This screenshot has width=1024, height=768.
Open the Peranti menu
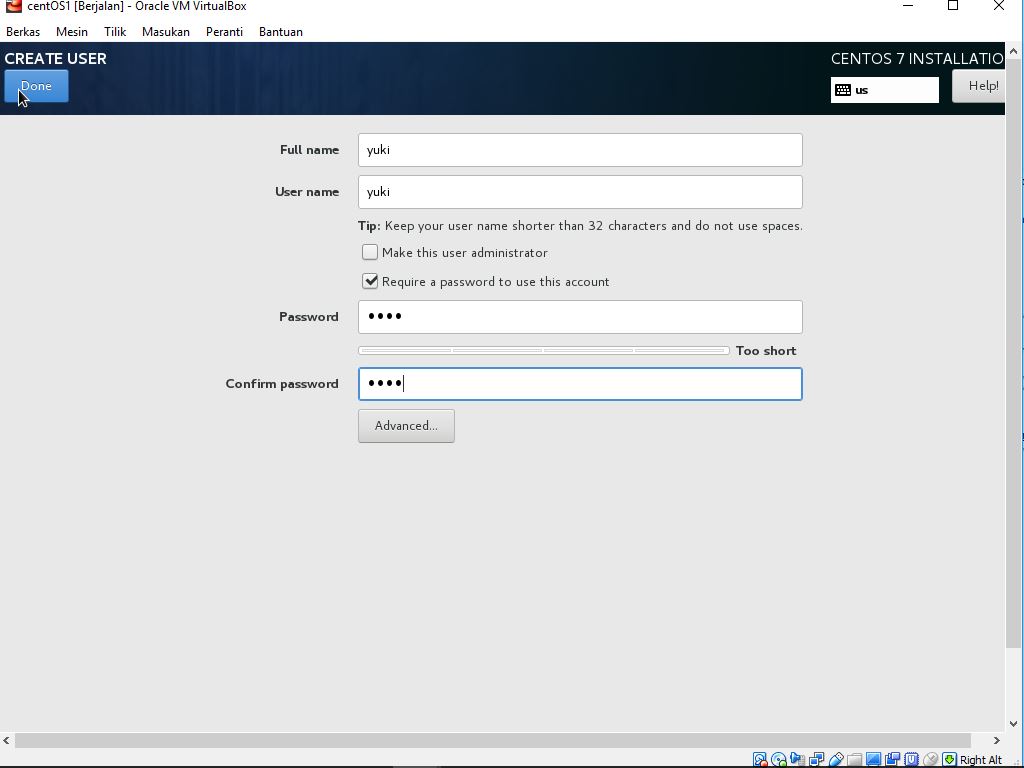tap(224, 32)
